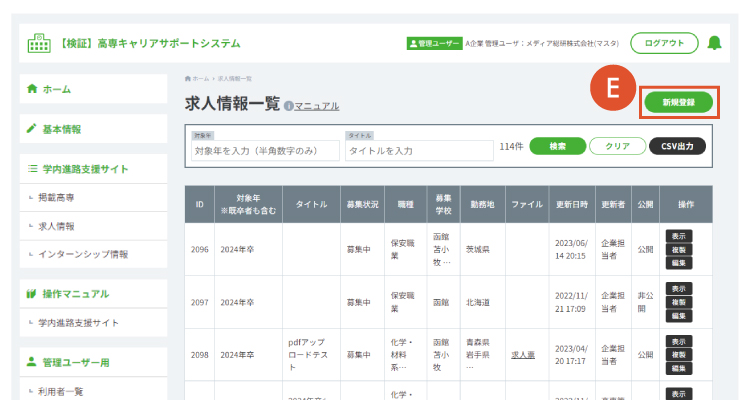Click the CSV出力 button
750x409 pixels.
click(677, 146)
